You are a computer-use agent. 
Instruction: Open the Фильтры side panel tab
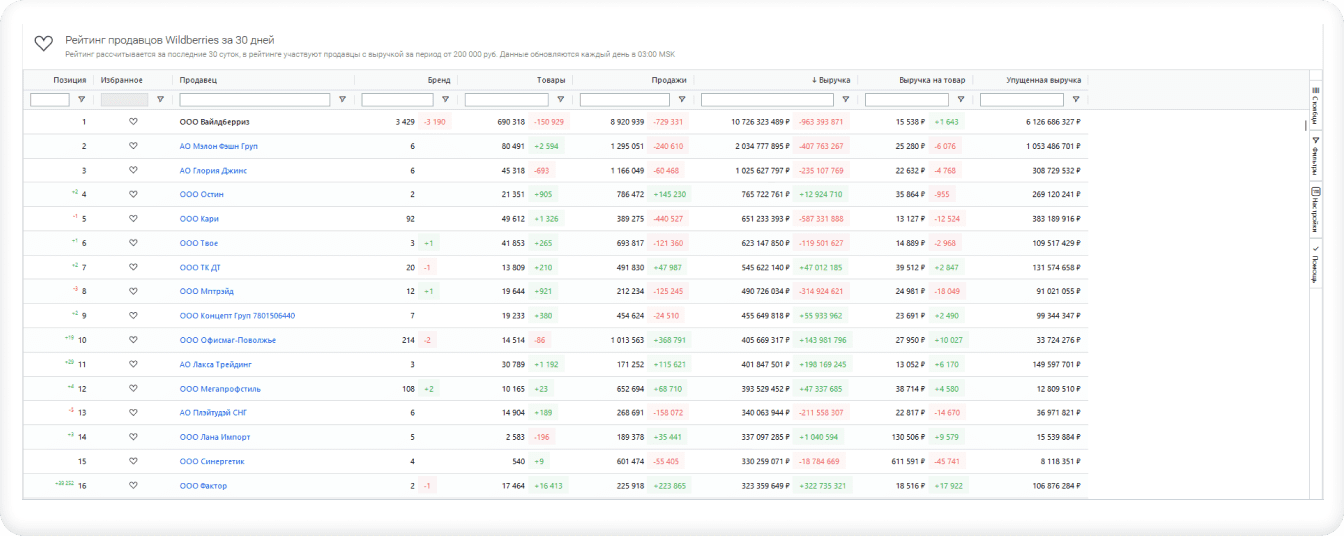coord(1315,155)
